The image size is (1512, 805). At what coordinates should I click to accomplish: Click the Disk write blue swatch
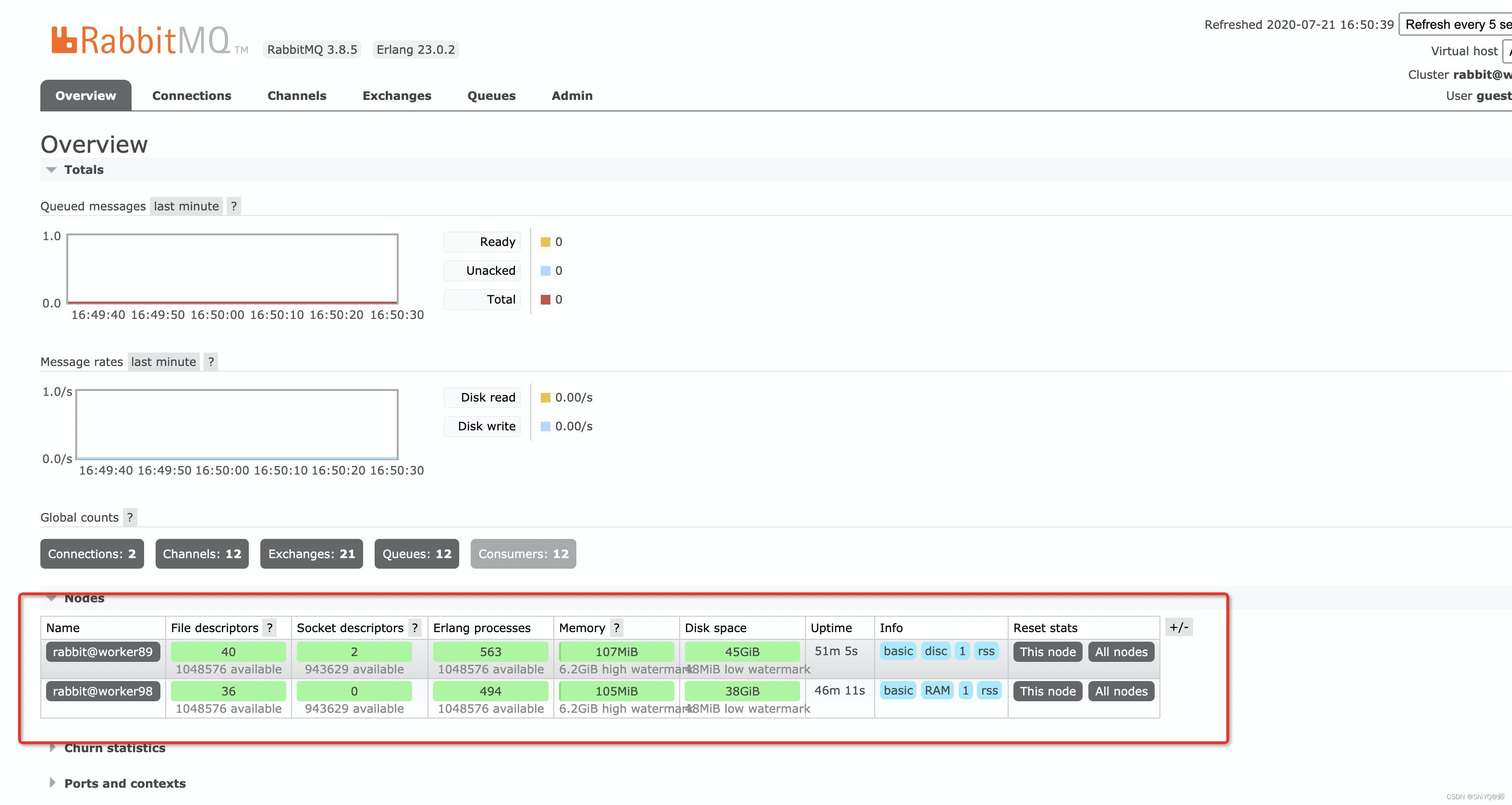coord(545,427)
